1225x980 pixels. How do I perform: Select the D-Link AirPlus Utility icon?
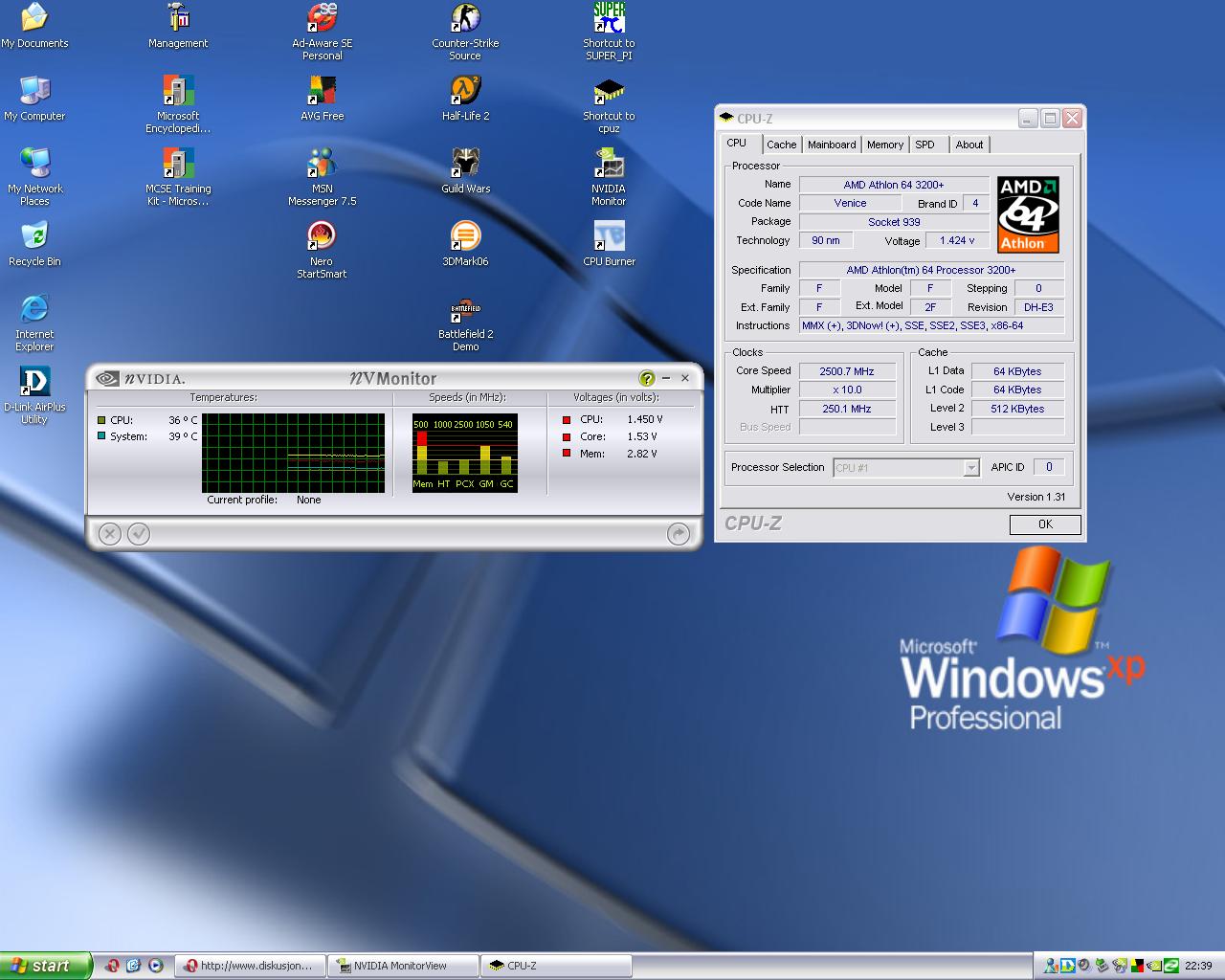point(34,394)
